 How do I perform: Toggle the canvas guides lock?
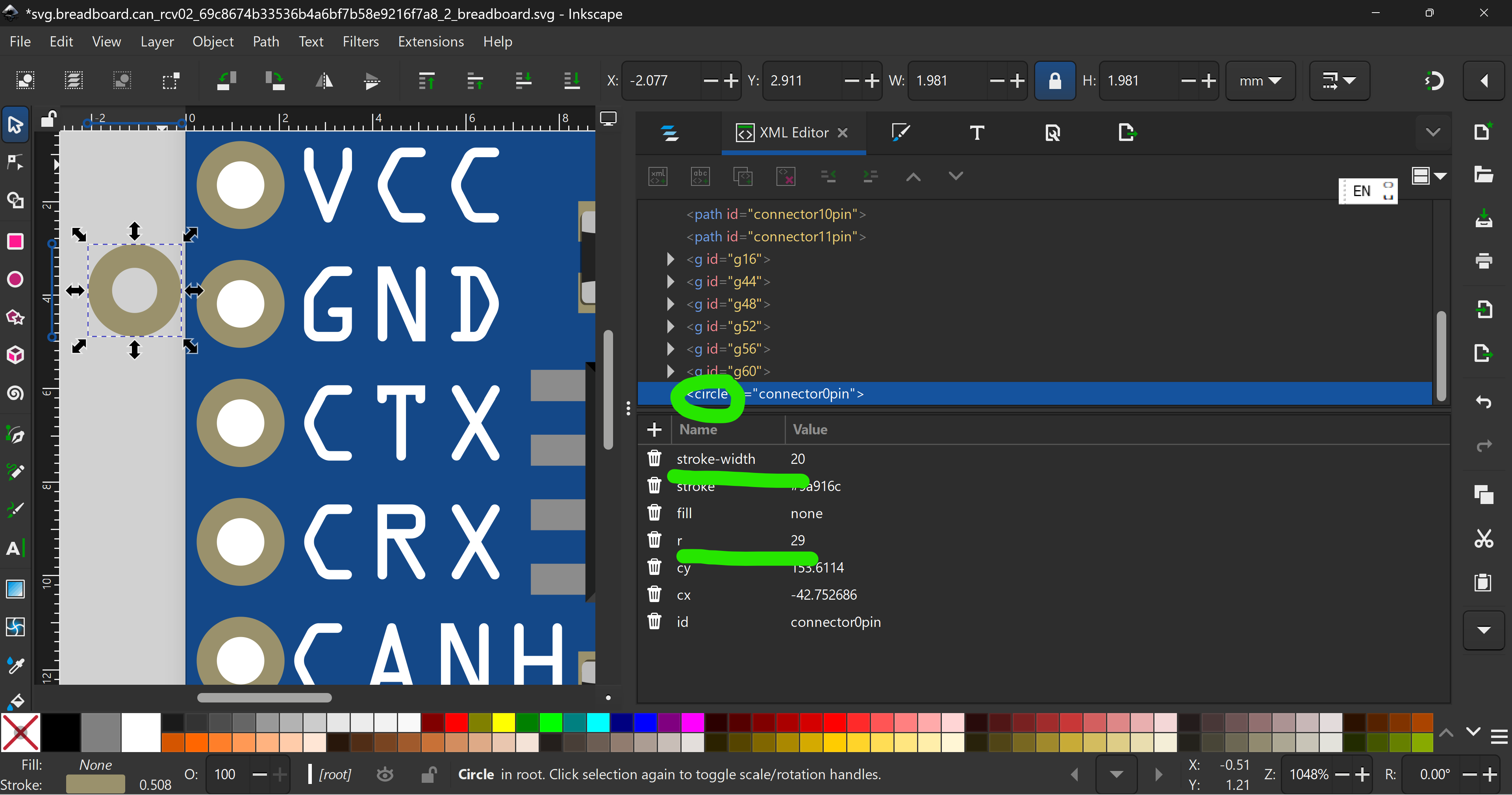[x=48, y=119]
